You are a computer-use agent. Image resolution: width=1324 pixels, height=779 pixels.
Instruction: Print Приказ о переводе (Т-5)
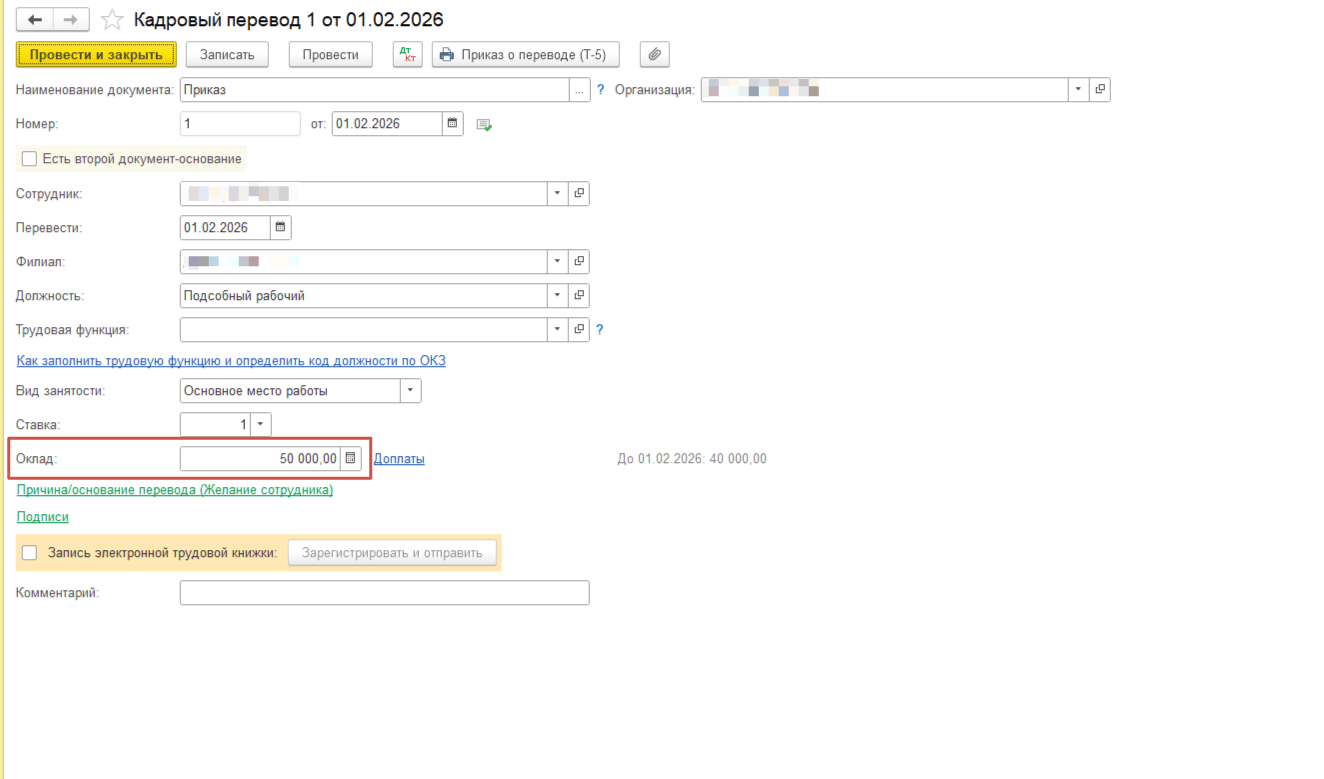point(525,54)
